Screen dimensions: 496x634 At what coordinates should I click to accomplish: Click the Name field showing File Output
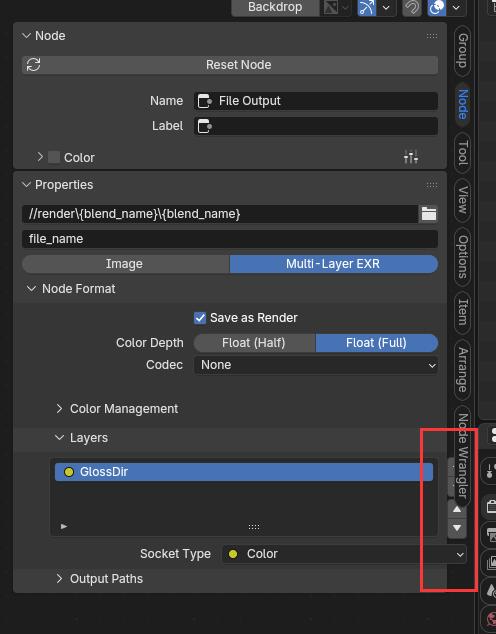(x=316, y=101)
